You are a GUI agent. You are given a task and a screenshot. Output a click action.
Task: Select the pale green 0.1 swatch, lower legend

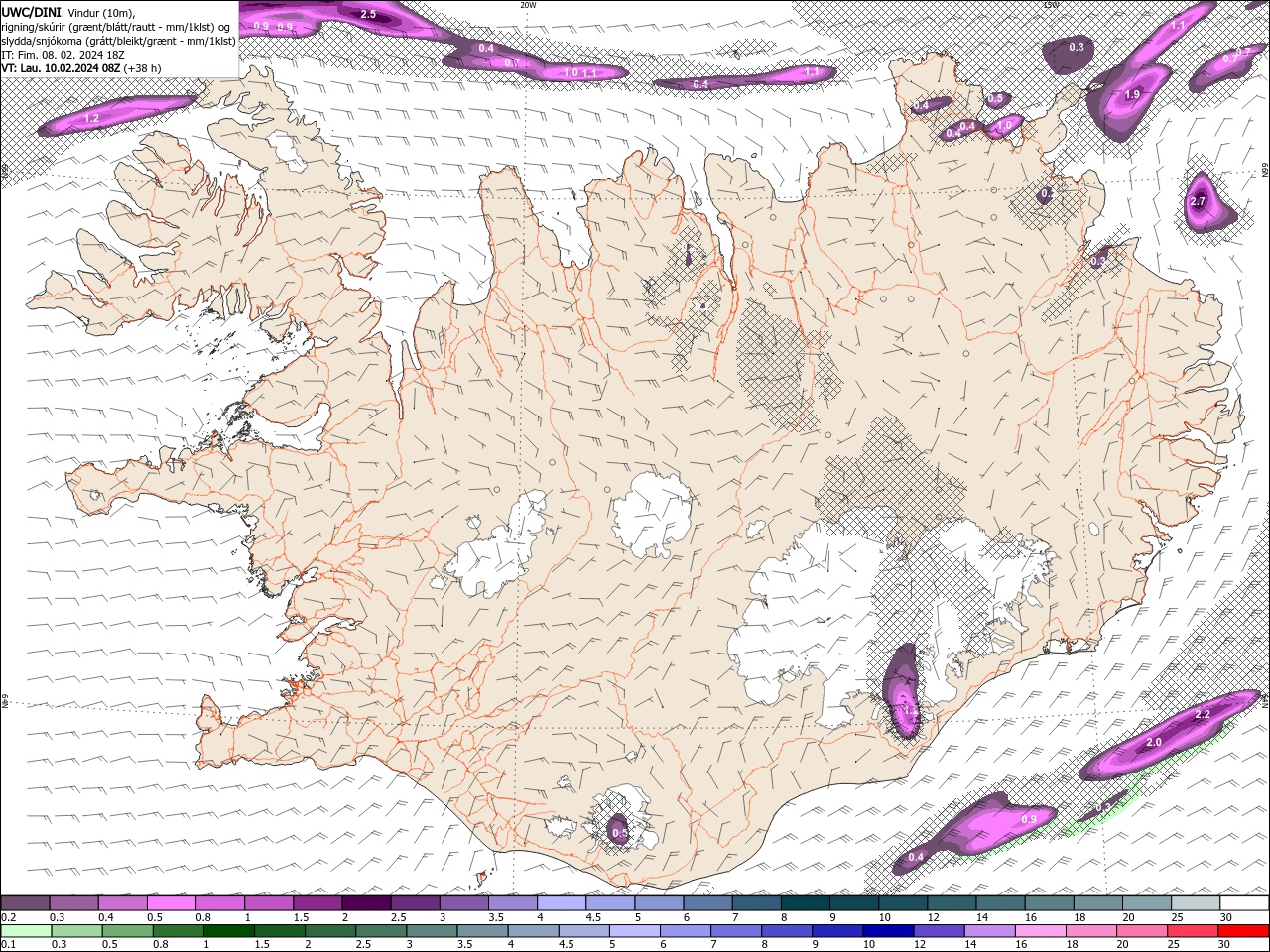click(26, 931)
